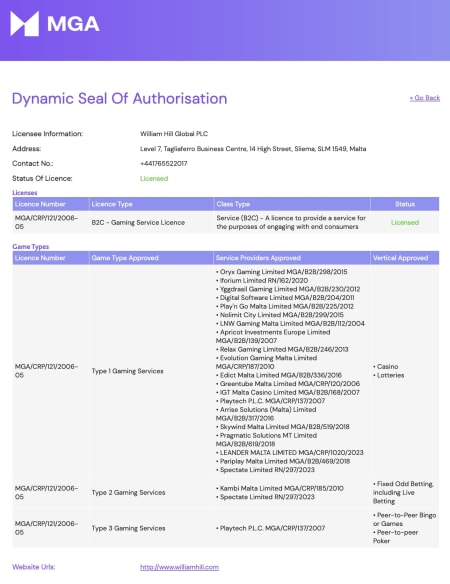The width and height of the screenshot is (450, 584).
Task: Click IGT Malta Casino Limited entry
Action: coord(288,392)
